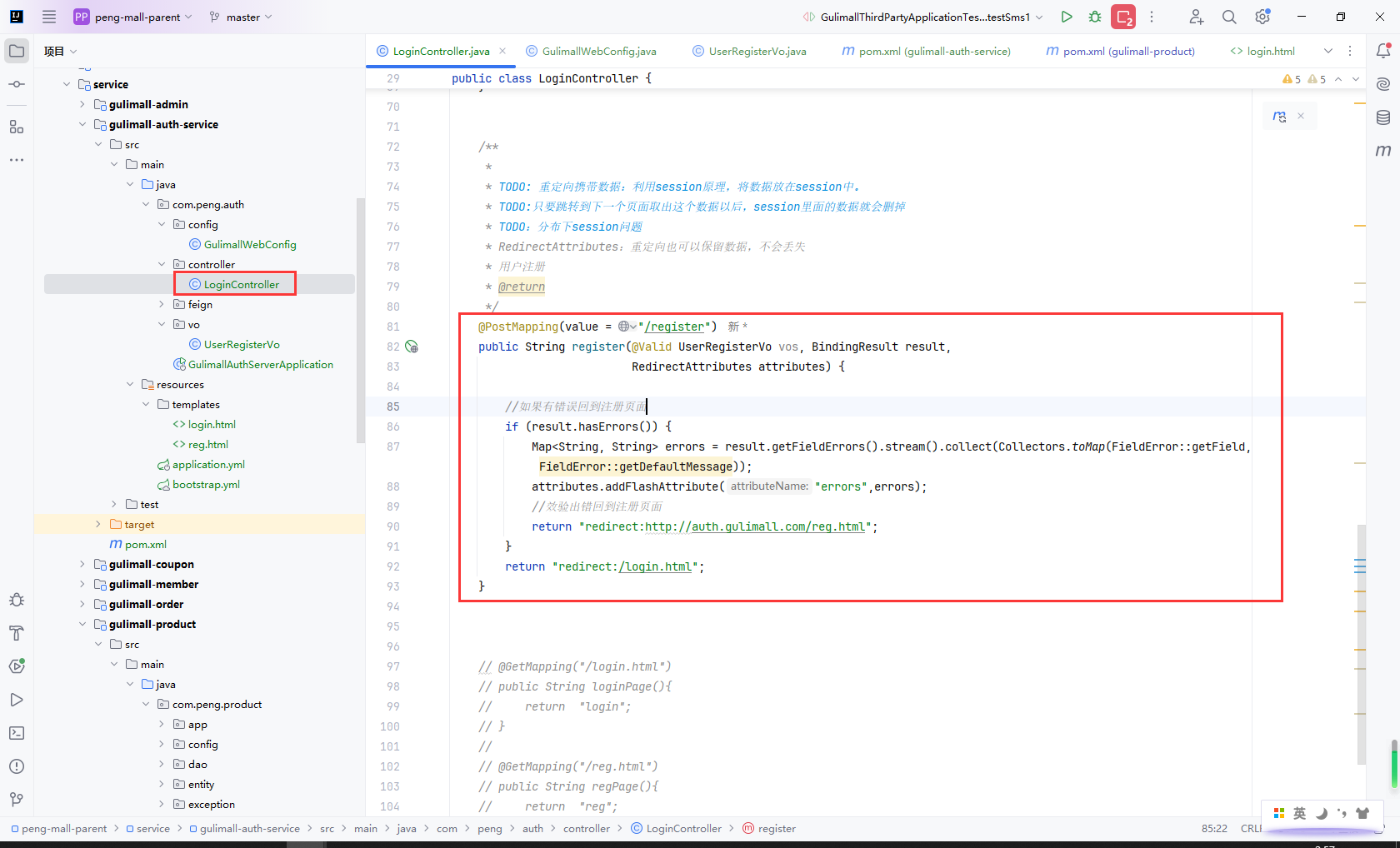Follow the /login.html redirect link
This screenshot has width=1400, height=848.
655,566
